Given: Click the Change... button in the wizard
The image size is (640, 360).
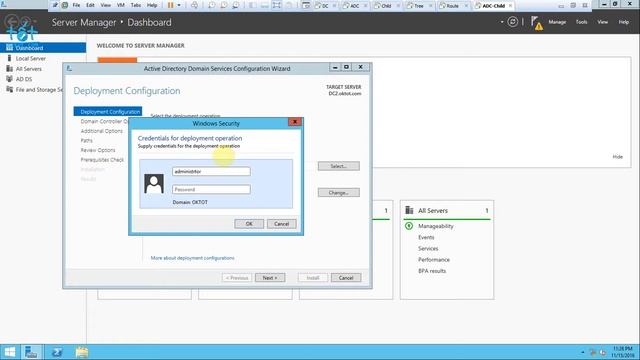Looking at the screenshot, I should point(338,193).
